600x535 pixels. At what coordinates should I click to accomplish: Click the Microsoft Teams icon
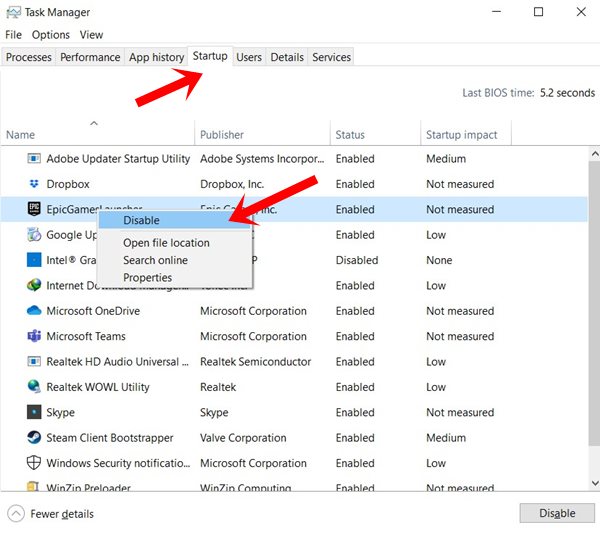[x=34, y=336]
